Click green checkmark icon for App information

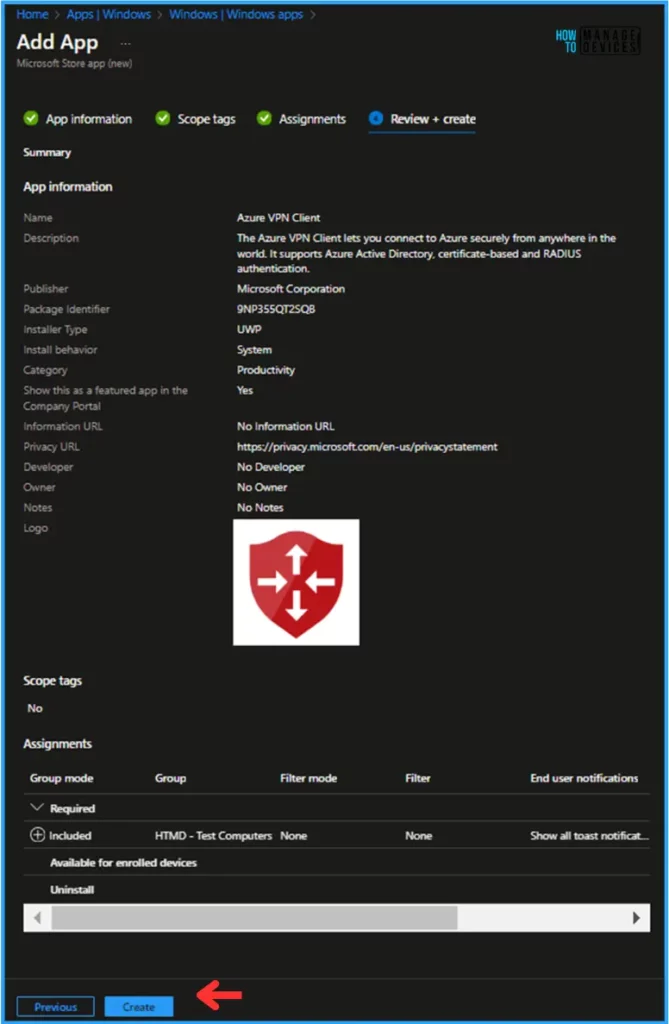pos(31,118)
